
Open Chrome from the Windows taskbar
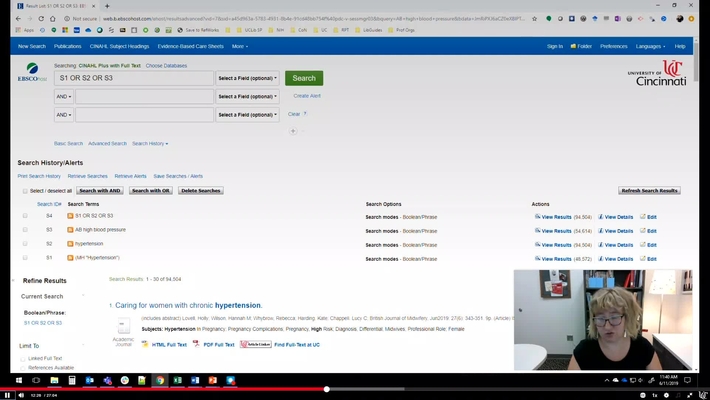160,380
